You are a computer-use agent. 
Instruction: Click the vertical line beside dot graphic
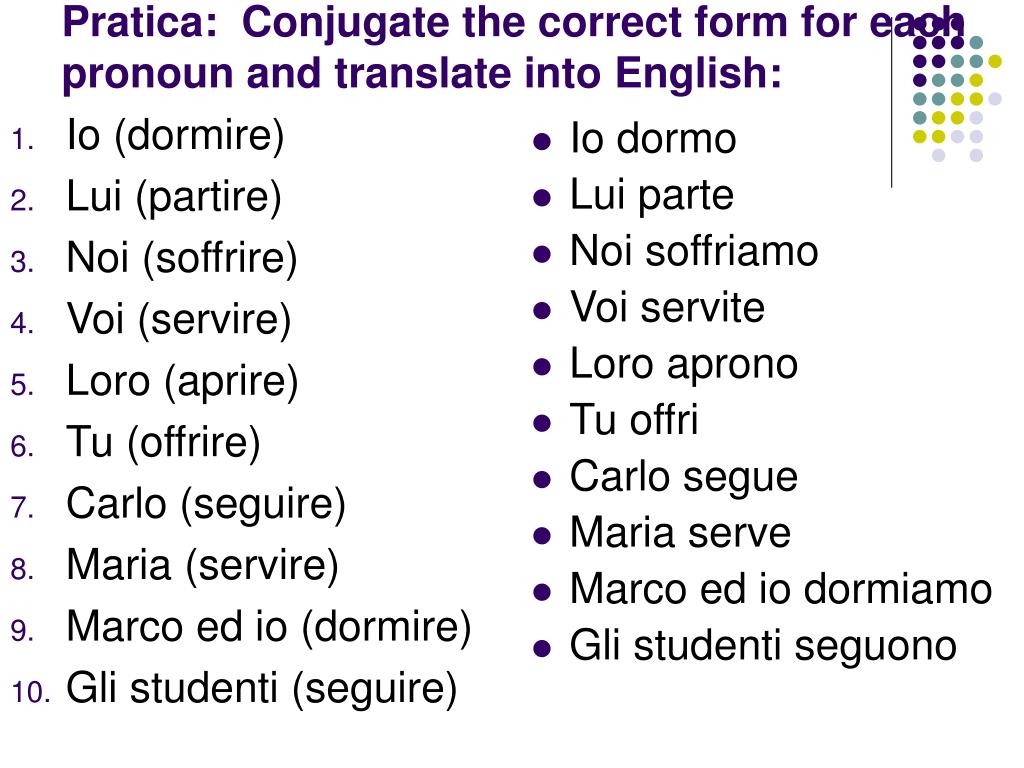(891, 108)
